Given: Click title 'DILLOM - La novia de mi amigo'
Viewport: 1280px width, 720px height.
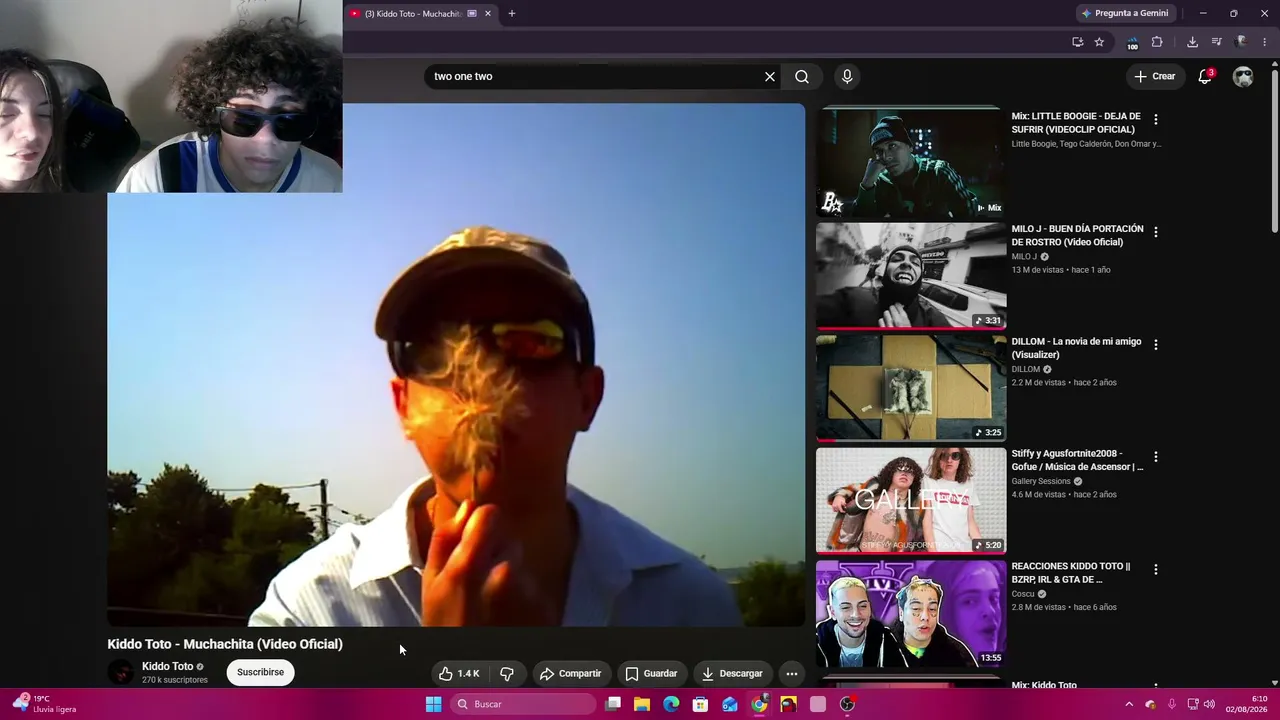Looking at the screenshot, I should (1076, 348).
